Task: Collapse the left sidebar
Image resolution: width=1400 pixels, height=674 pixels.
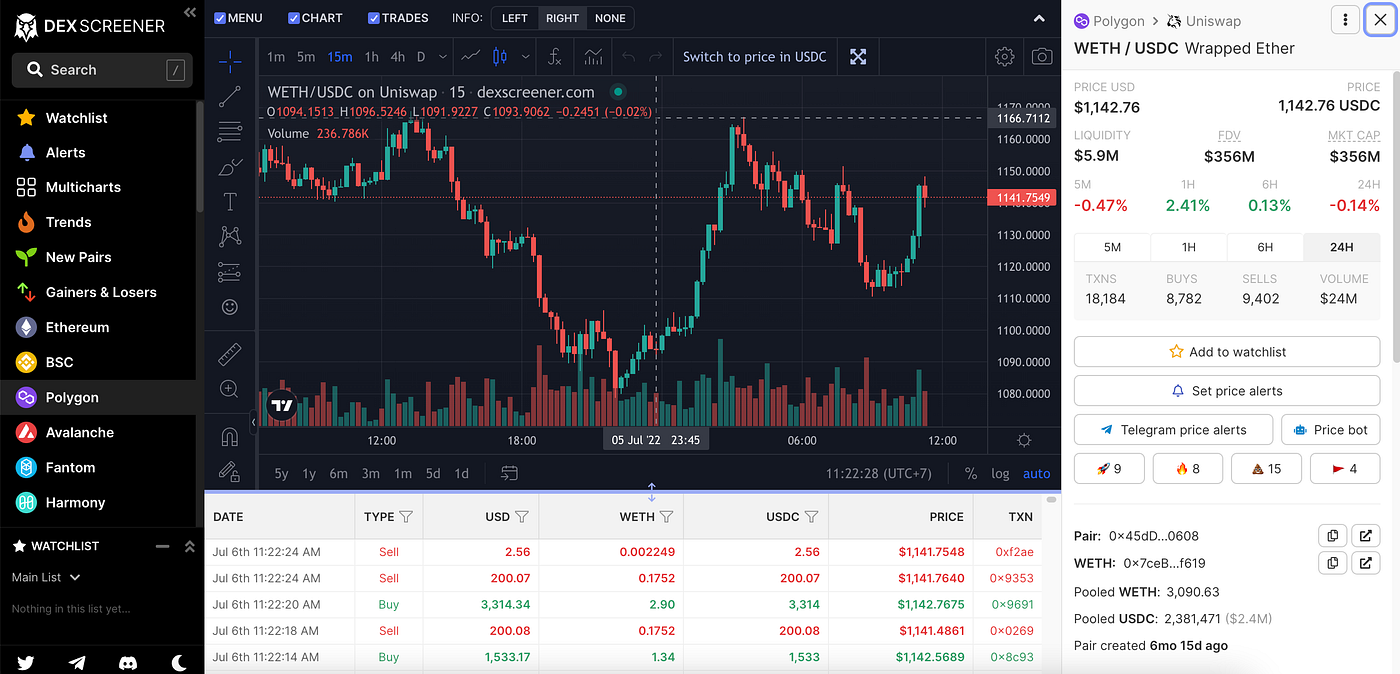Action: [x=190, y=12]
